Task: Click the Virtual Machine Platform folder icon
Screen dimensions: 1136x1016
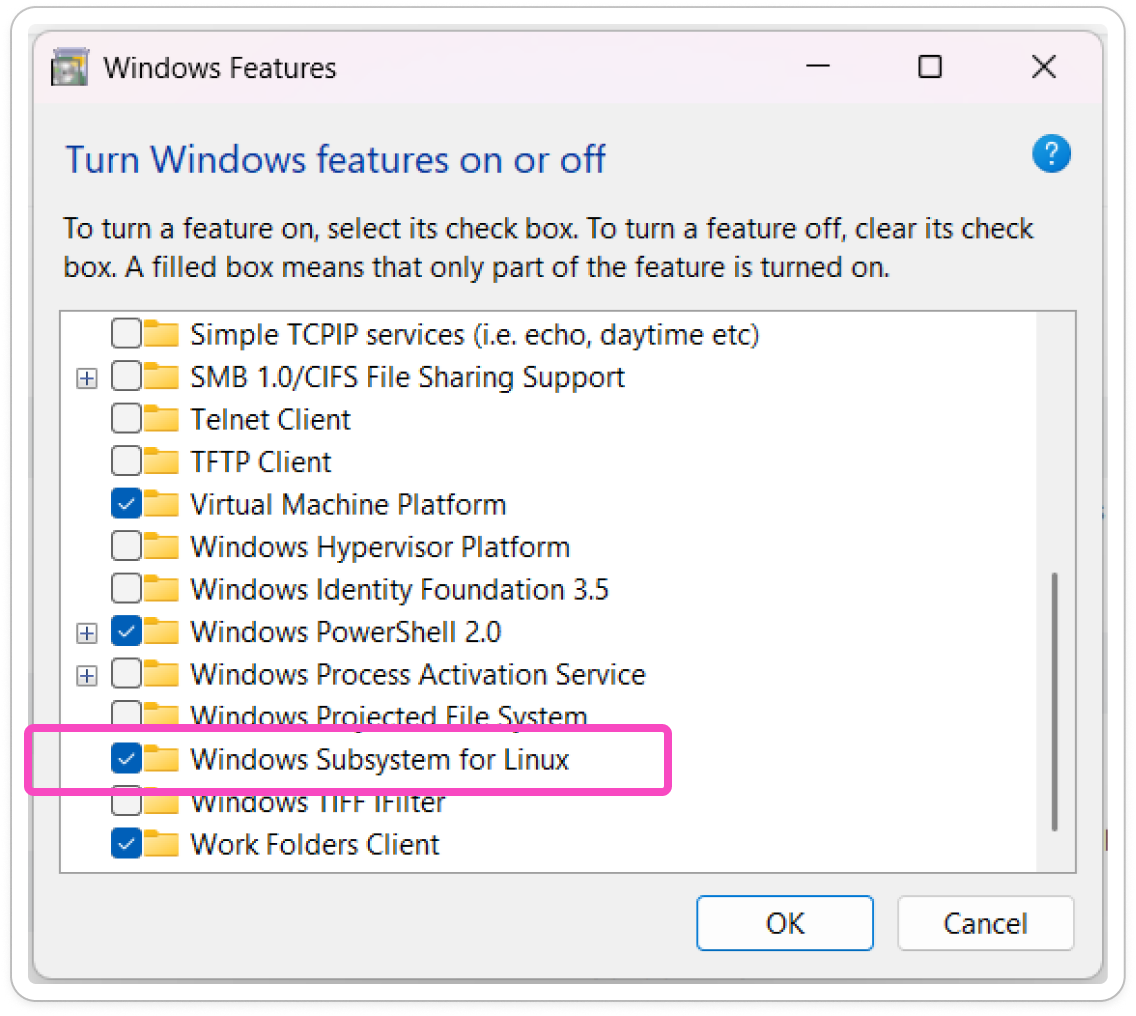Action: 160,504
